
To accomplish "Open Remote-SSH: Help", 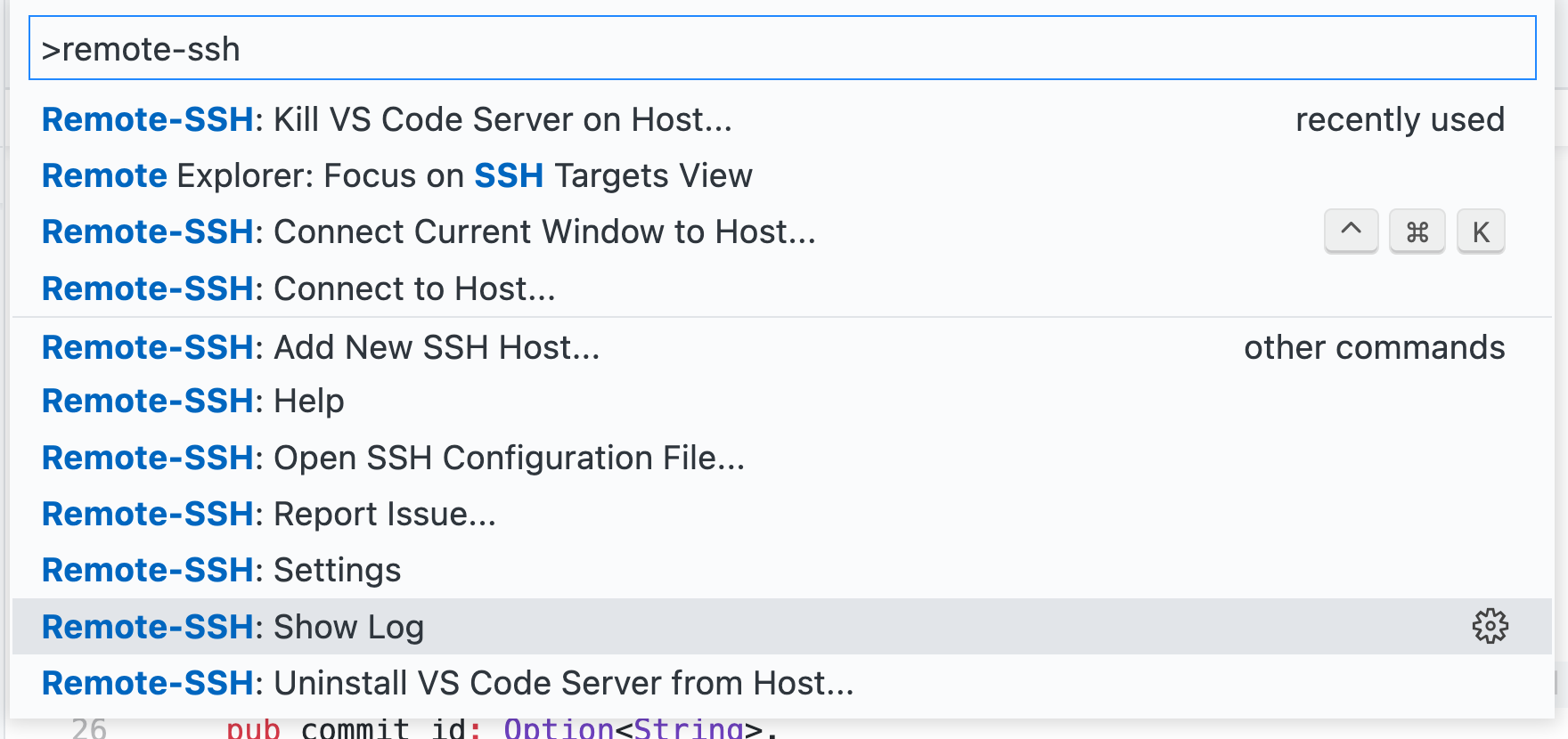I will point(782,401).
